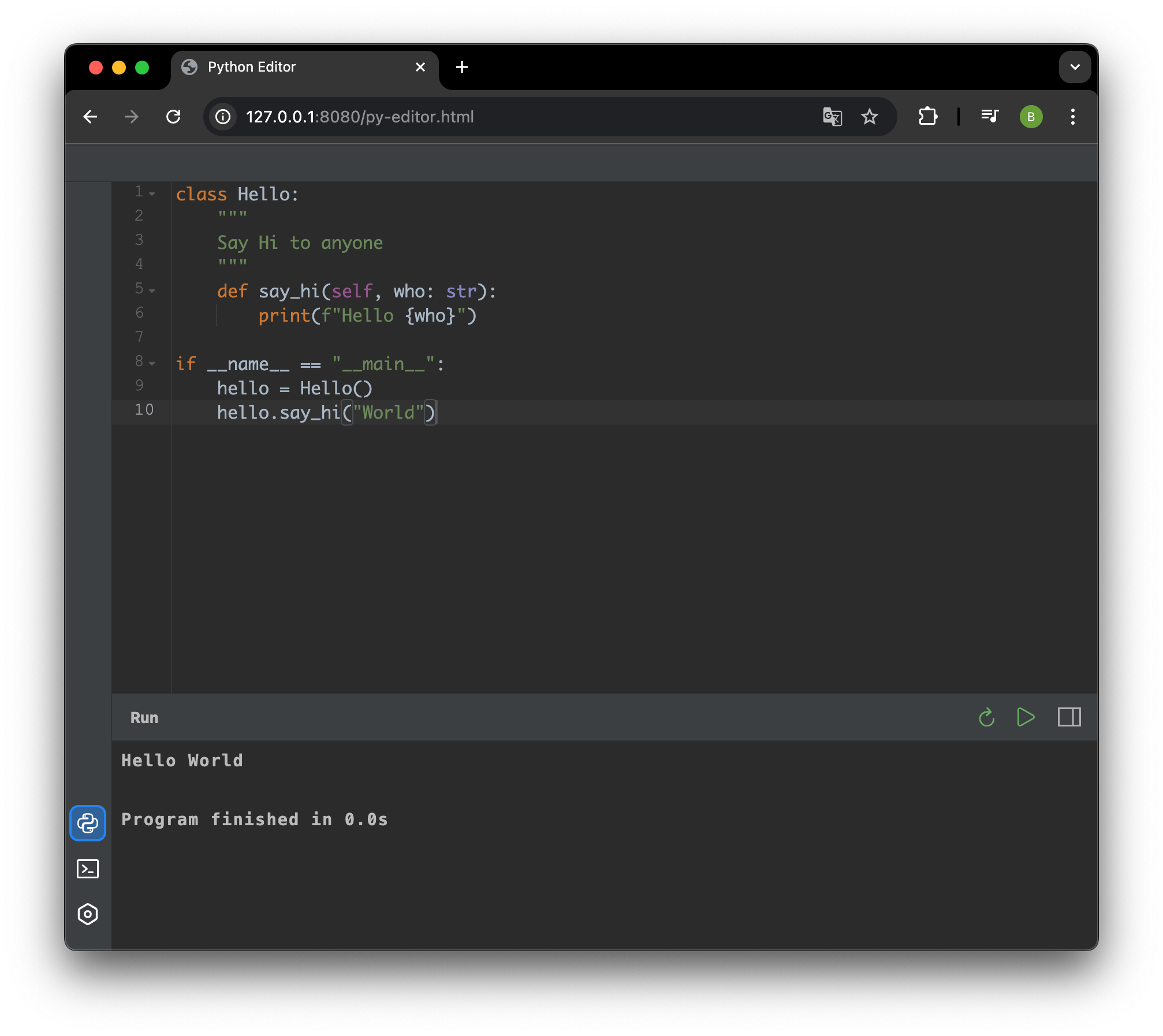Toggle the split panel layout icon
This screenshot has width=1163, height=1036.
coord(1069,717)
